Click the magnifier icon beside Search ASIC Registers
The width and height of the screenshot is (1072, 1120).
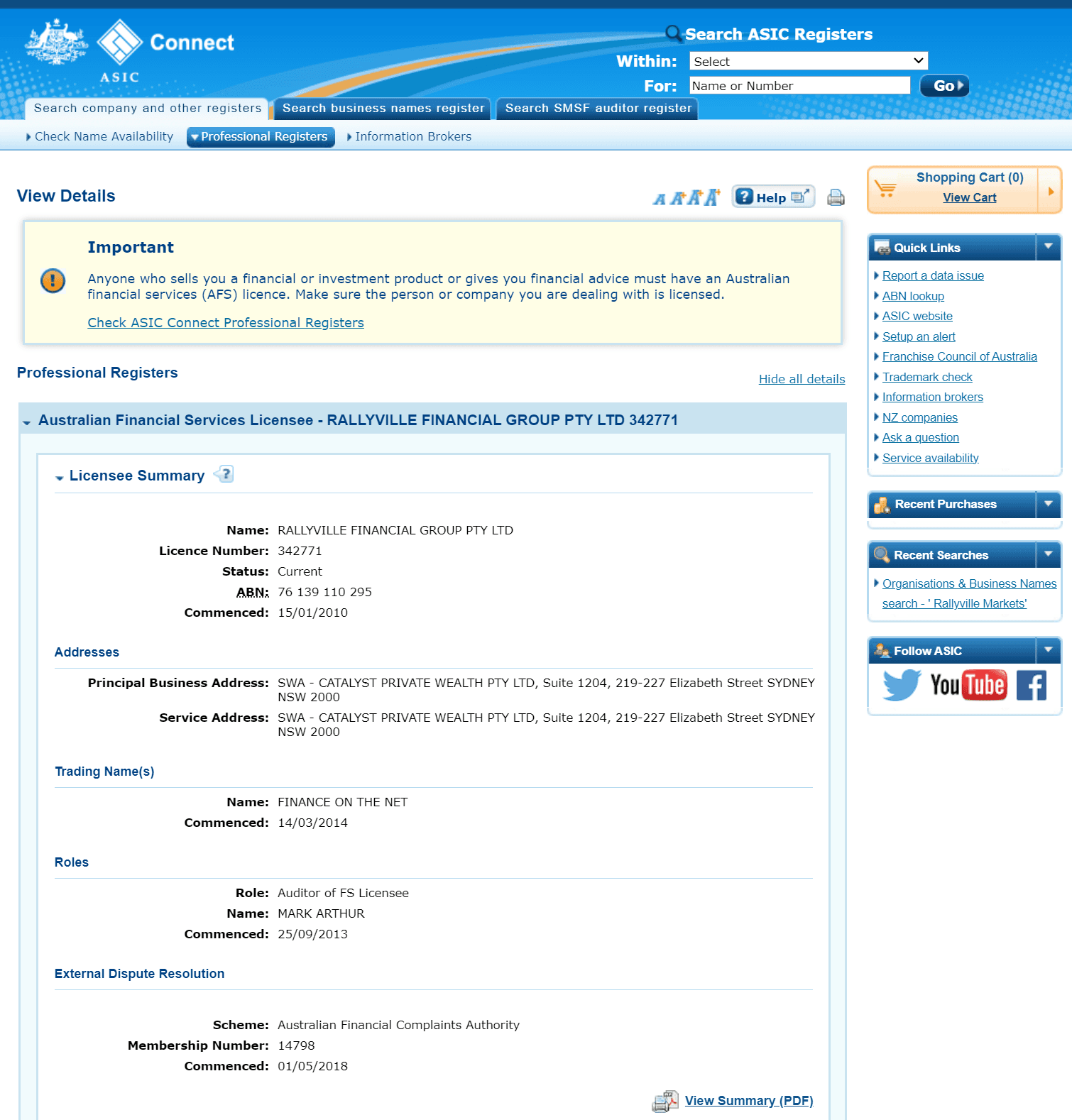tap(673, 33)
